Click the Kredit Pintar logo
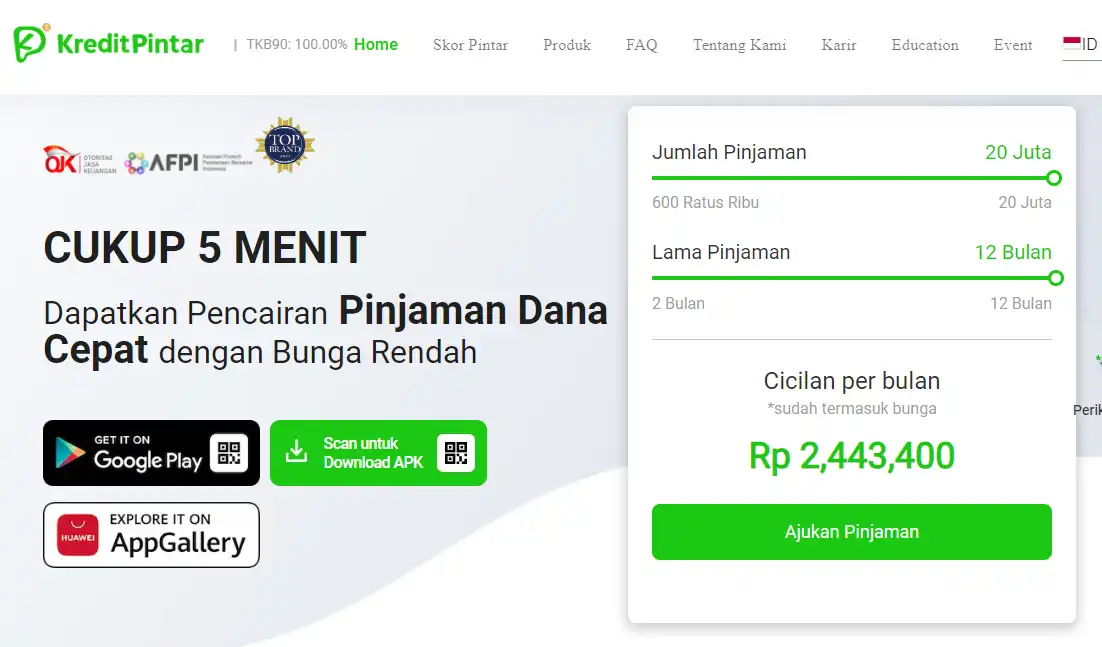This screenshot has height=647, width=1102. [108, 44]
